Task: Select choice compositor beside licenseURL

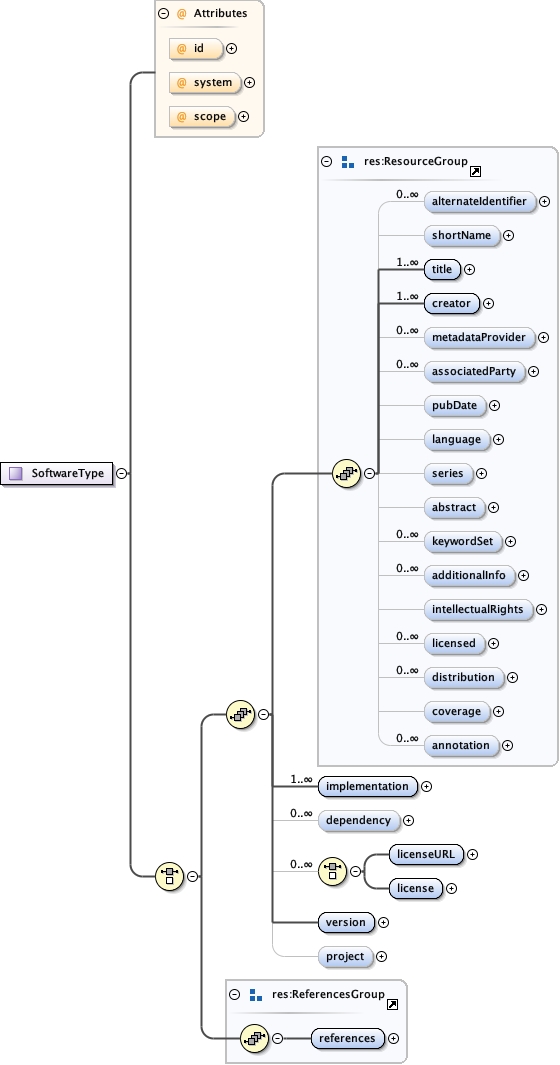Action: (333, 871)
